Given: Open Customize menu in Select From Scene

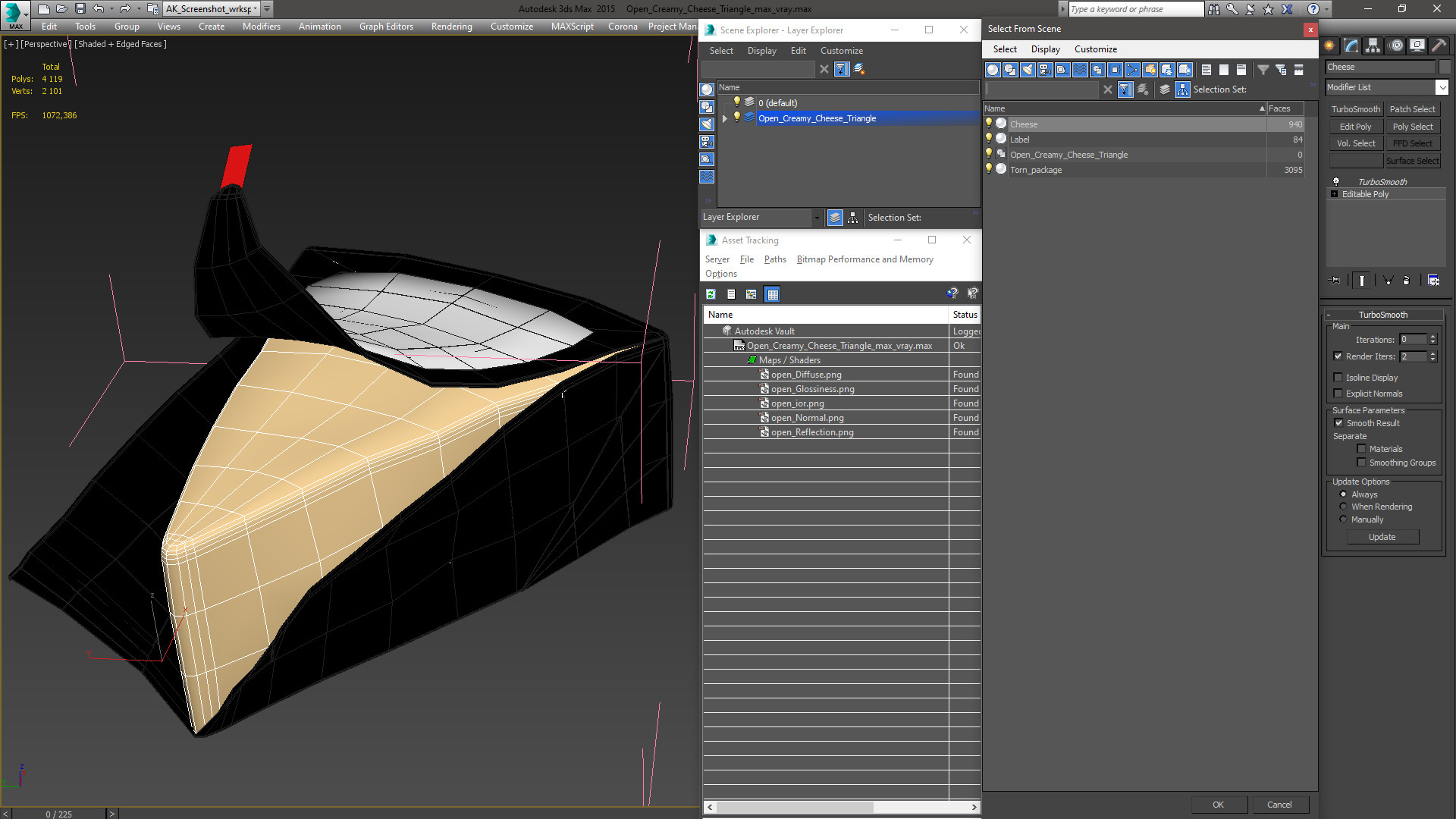Looking at the screenshot, I should coord(1095,49).
